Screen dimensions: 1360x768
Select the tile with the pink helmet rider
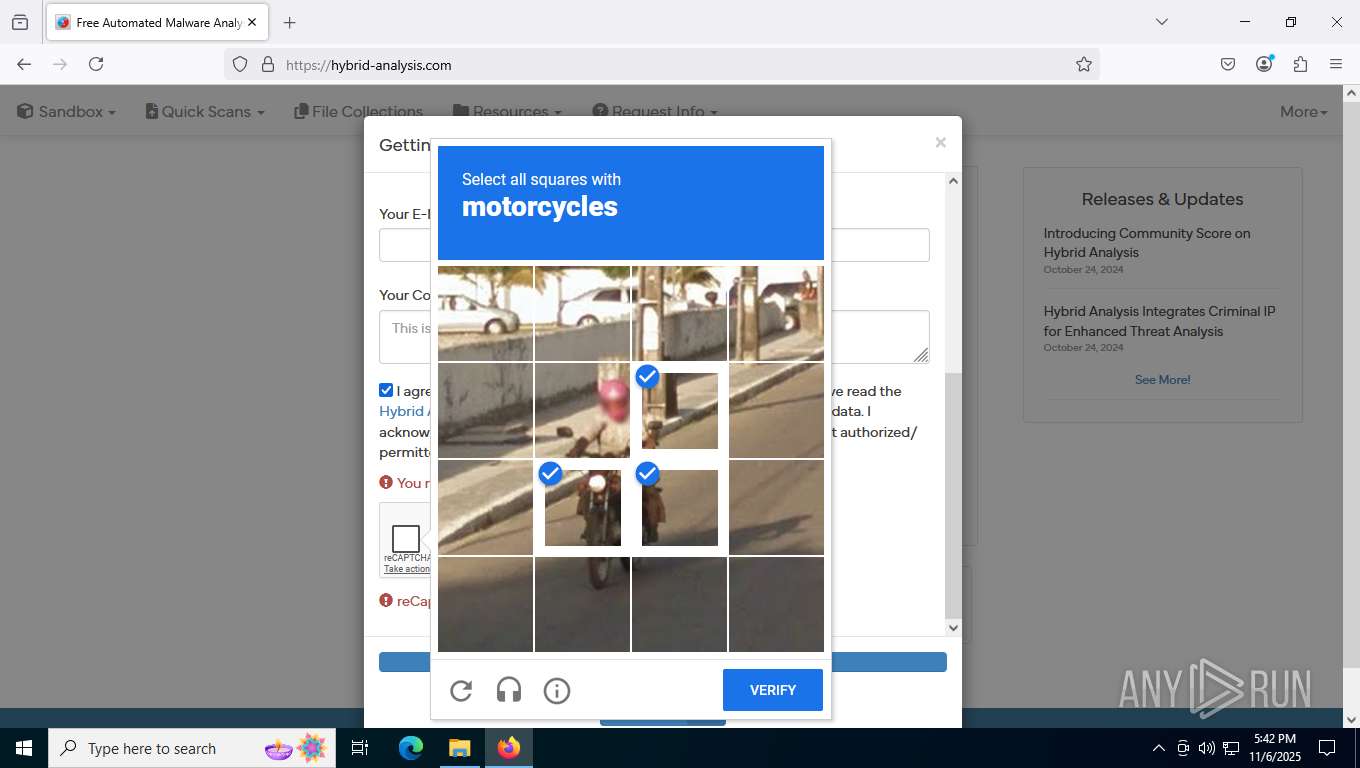[583, 411]
